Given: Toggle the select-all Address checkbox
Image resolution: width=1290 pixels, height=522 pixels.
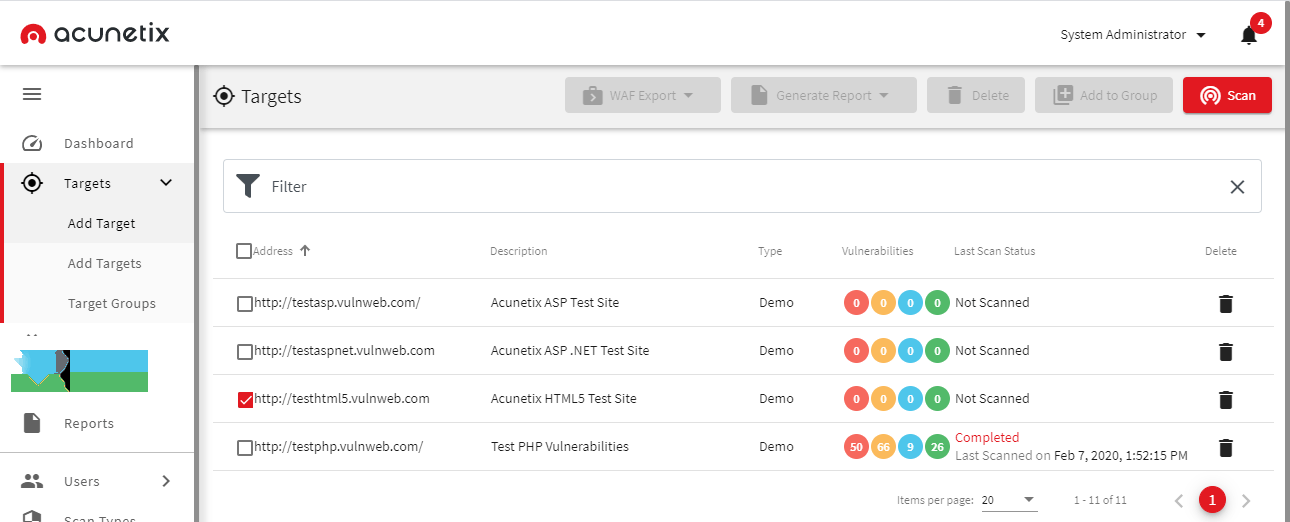Looking at the screenshot, I should 244,251.
